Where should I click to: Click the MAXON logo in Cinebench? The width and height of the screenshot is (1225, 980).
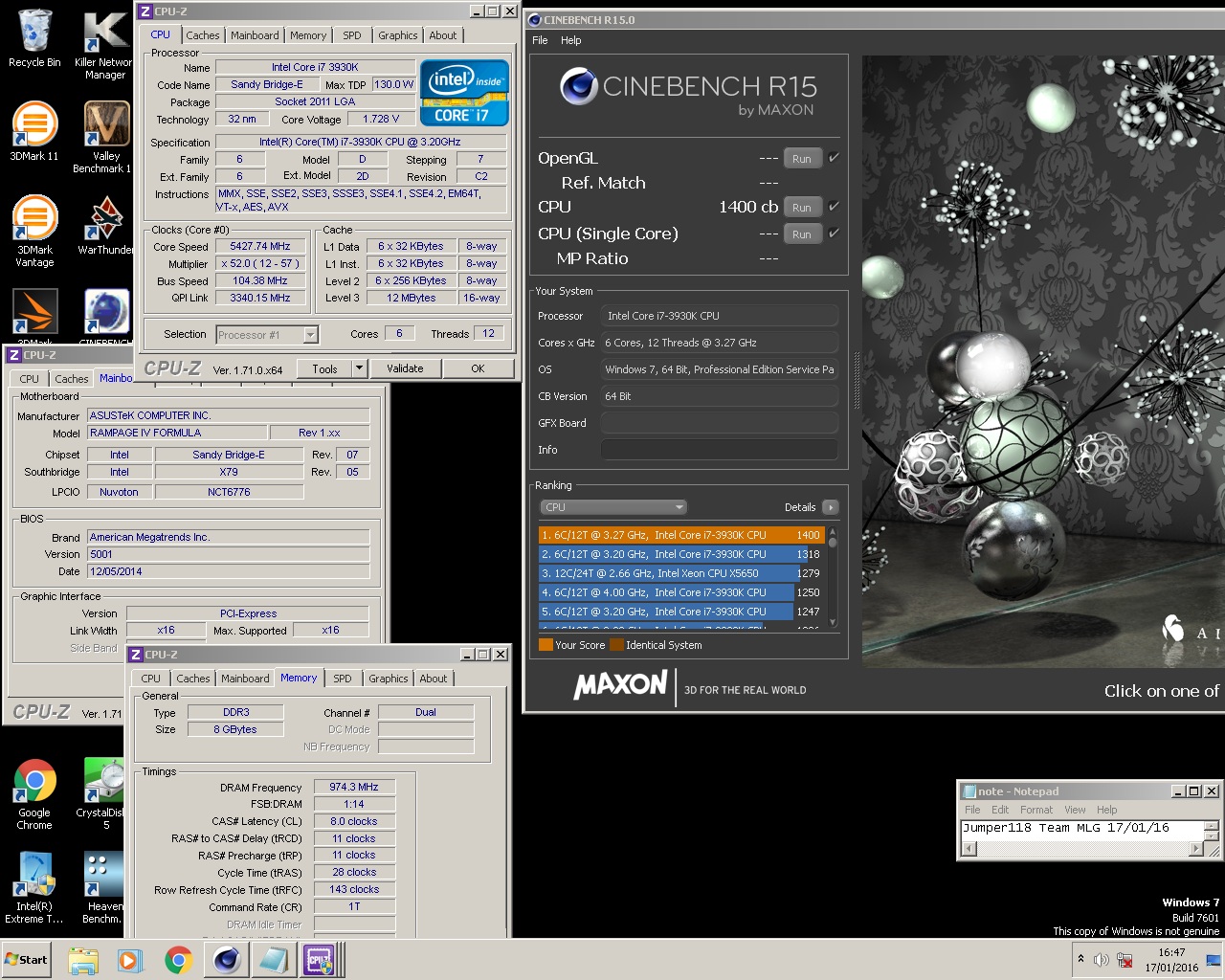click(620, 684)
